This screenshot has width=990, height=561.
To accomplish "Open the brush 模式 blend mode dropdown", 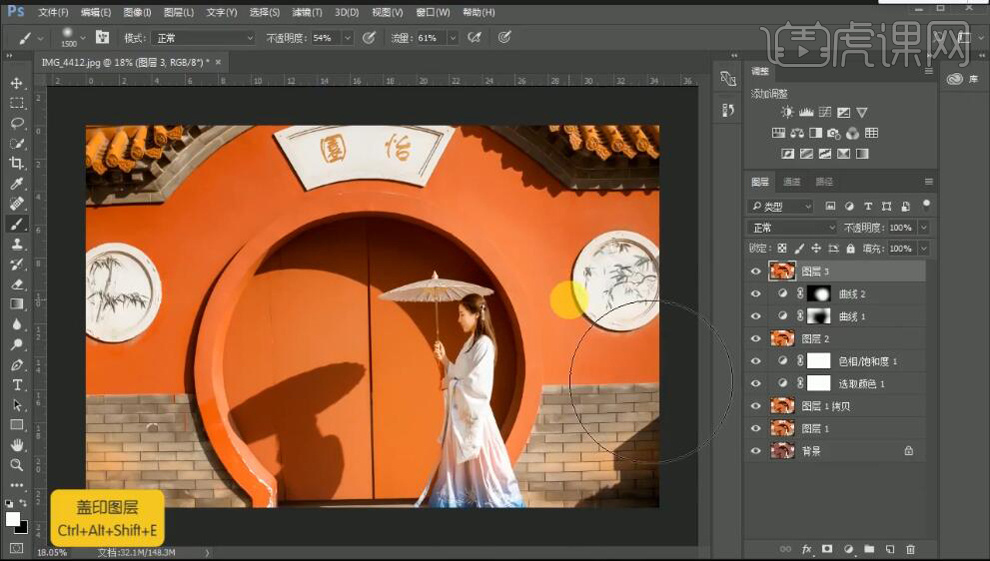I will (x=204, y=38).
